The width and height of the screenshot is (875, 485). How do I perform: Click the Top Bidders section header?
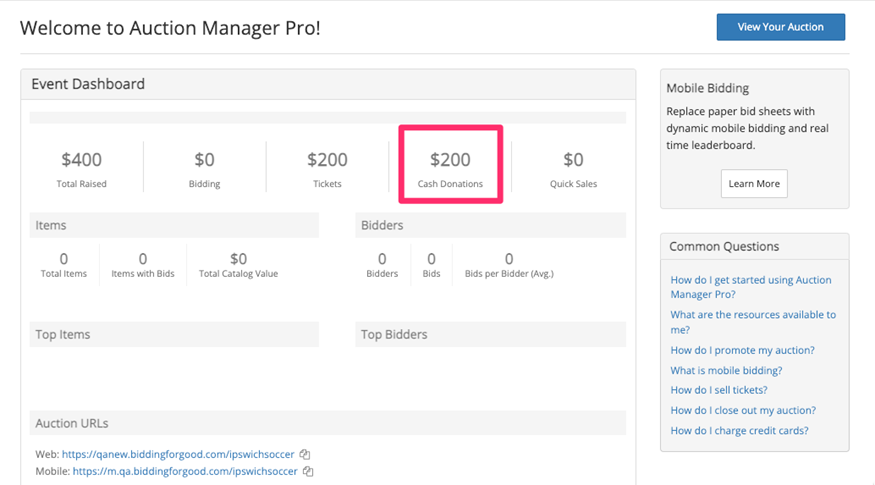pyautogui.click(x=491, y=334)
